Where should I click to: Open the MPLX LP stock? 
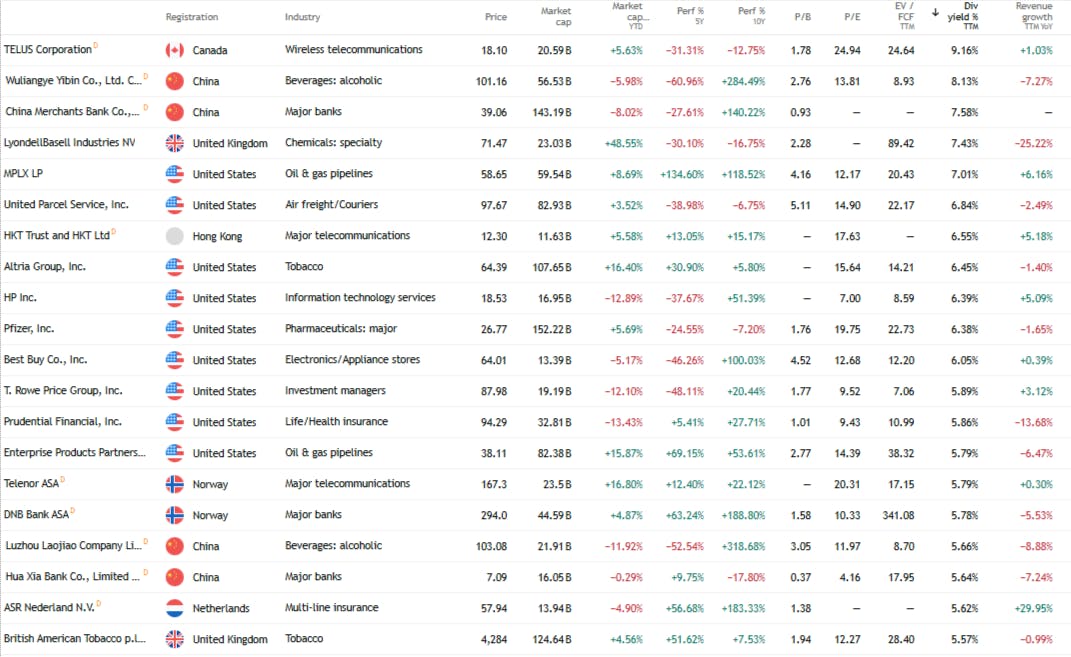pyautogui.click(x=23, y=173)
